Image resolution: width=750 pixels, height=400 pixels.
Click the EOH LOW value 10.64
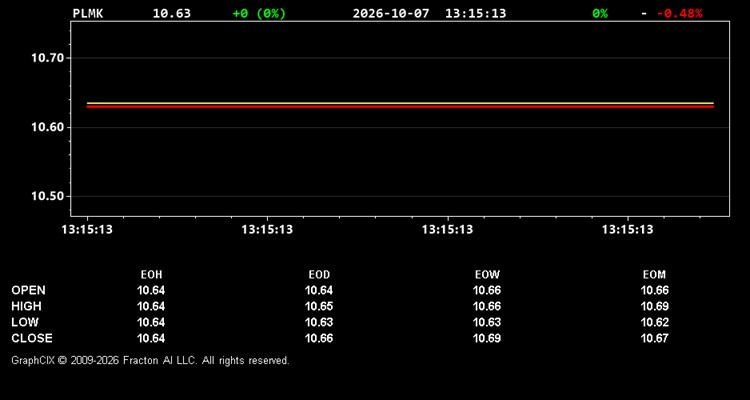pos(151,322)
